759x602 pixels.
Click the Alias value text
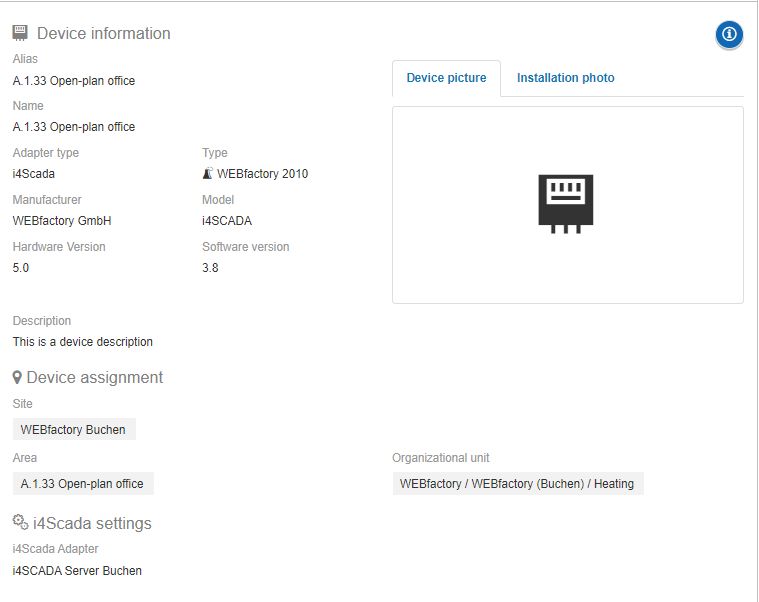coord(73,81)
